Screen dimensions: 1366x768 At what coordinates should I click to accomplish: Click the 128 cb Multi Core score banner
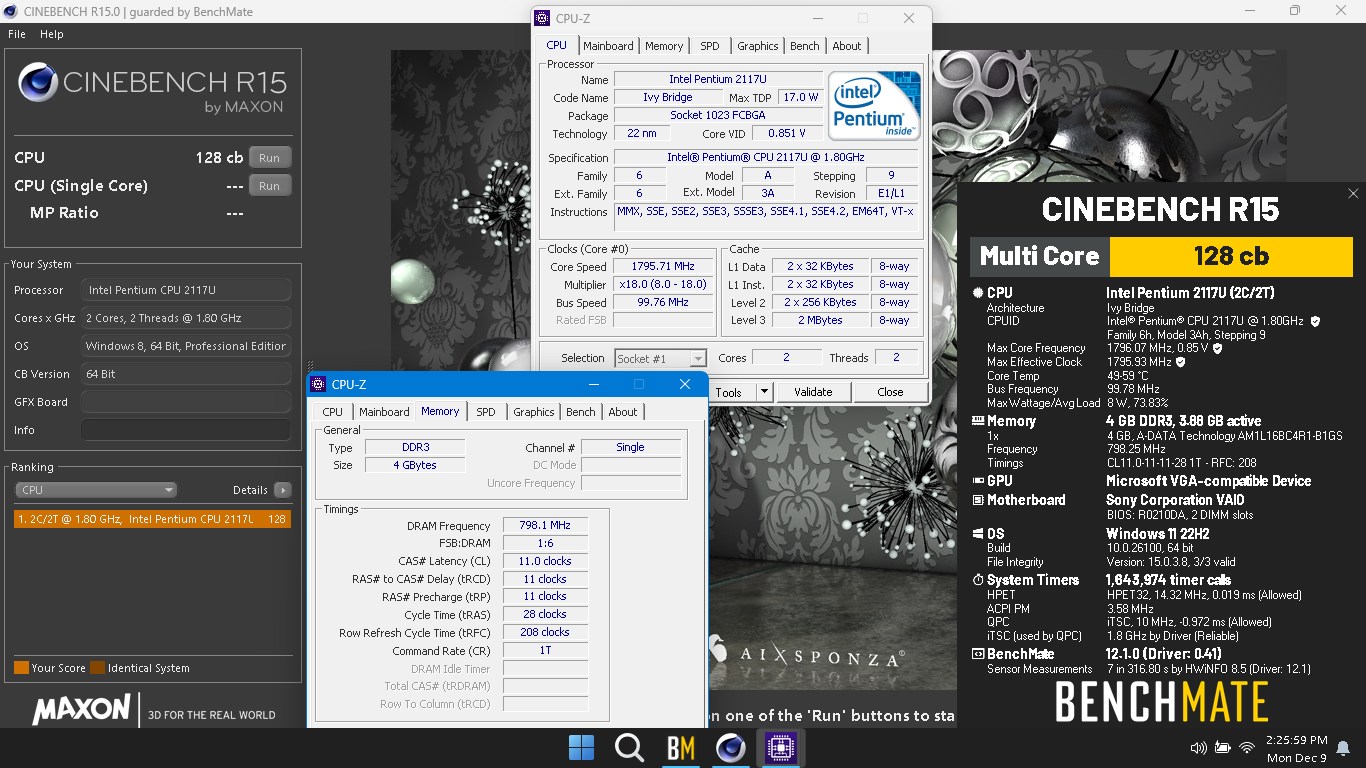[x=1231, y=256]
